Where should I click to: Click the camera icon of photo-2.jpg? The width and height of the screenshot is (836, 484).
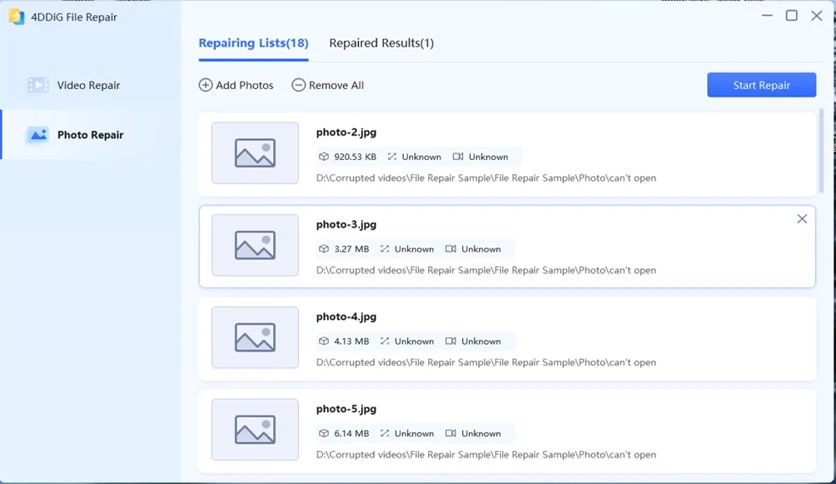(x=458, y=157)
